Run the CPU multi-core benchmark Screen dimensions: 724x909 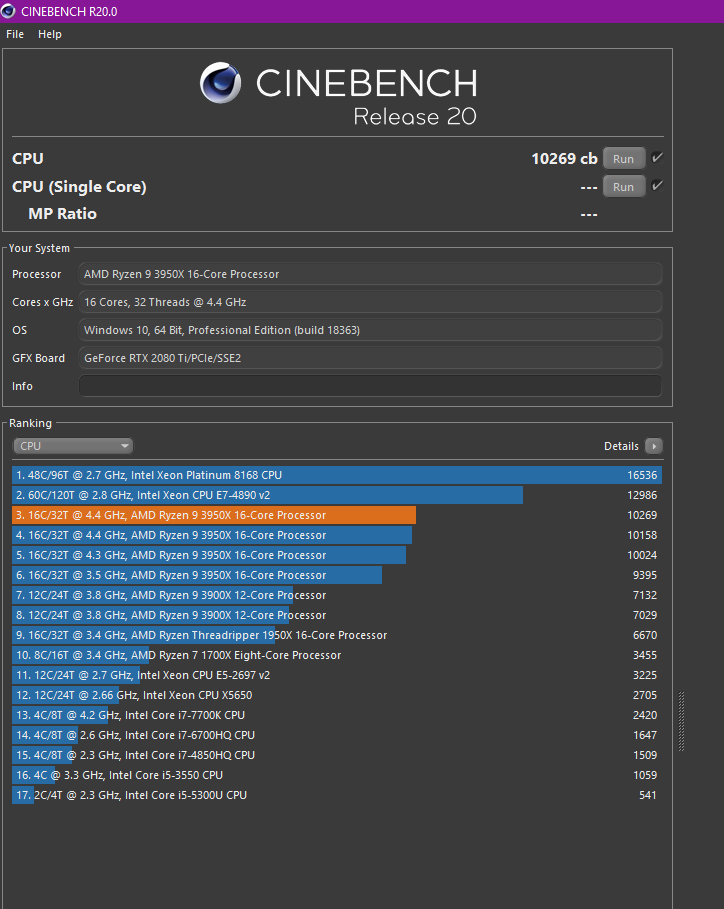pos(624,159)
